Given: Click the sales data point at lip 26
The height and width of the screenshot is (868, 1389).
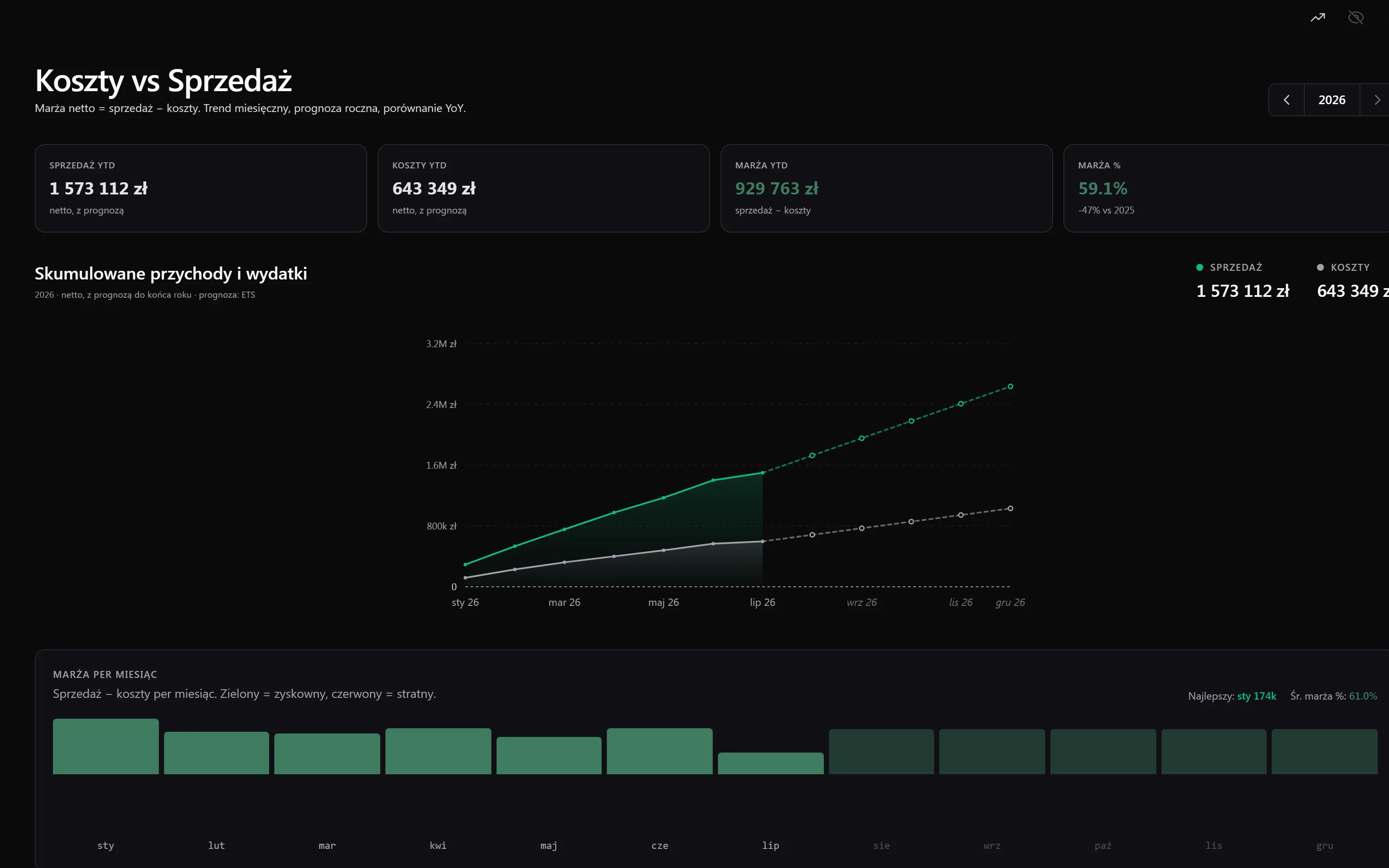Looking at the screenshot, I should (x=763, y=473).
